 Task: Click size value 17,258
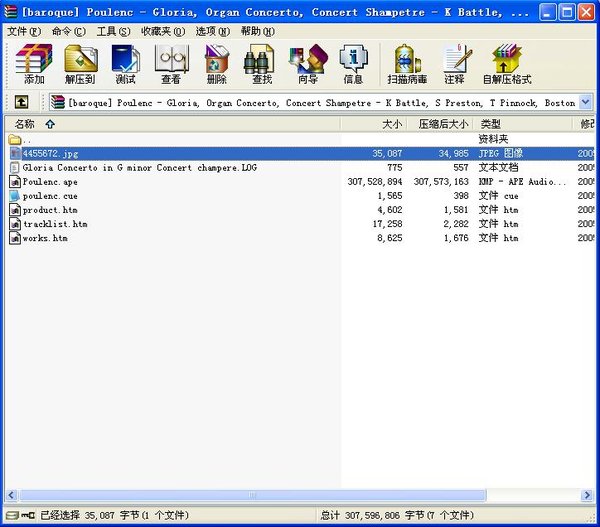[387, 224]
